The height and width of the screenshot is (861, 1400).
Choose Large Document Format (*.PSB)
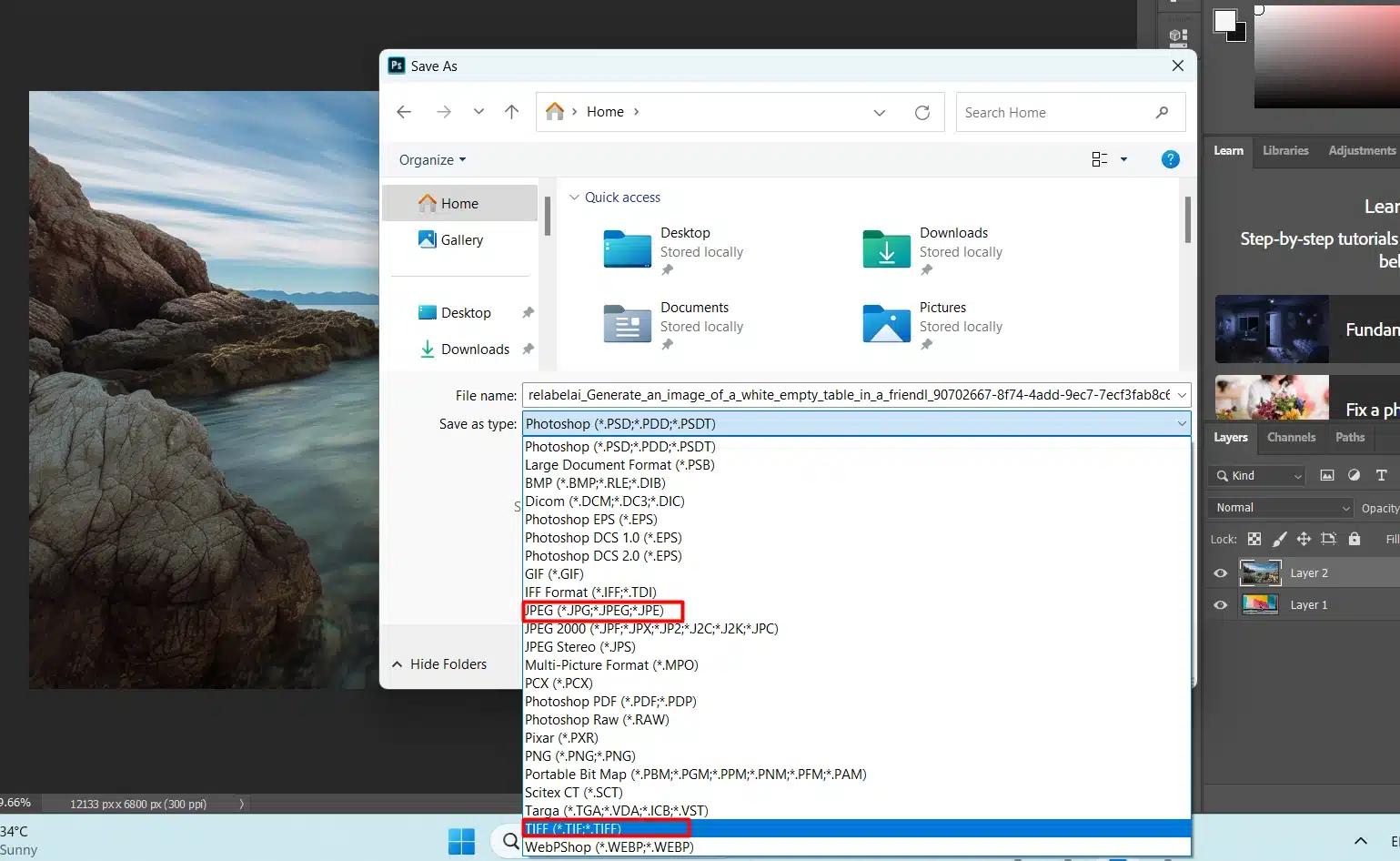(856, 465)
